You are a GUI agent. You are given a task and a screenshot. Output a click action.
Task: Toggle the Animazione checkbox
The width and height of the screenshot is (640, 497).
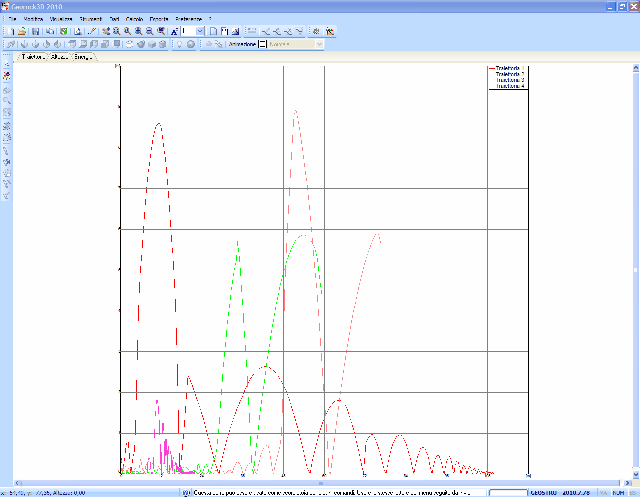262,44
